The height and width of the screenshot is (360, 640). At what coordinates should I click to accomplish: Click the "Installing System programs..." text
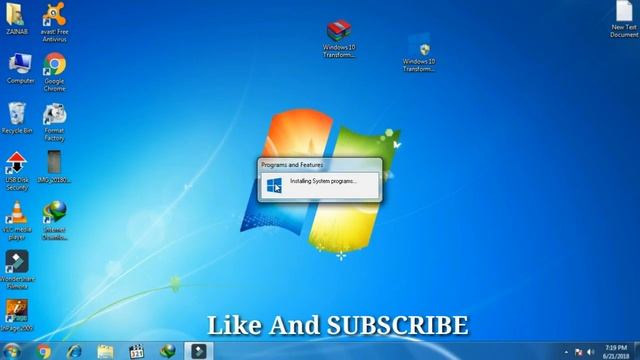(323, 181)
